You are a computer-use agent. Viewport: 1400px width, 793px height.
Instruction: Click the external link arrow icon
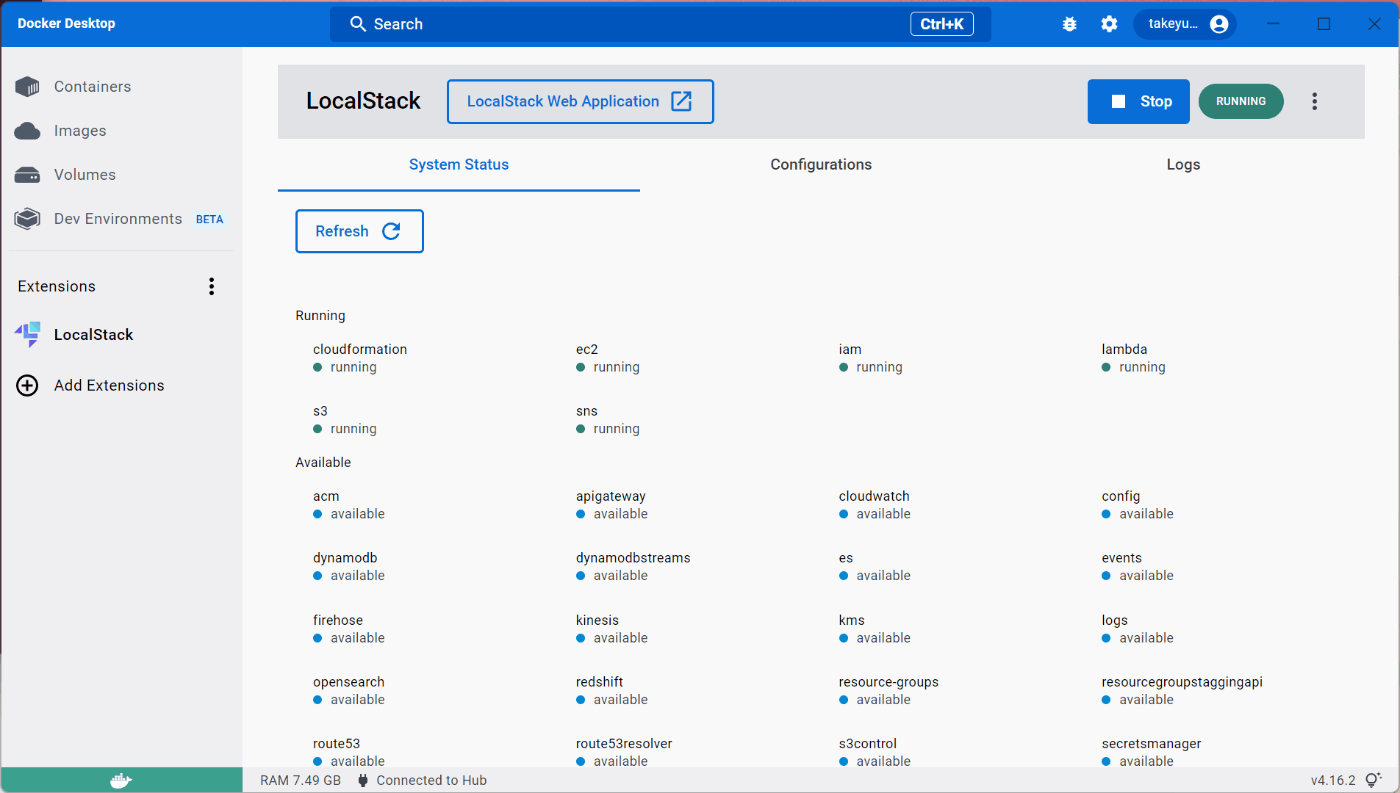coord(681,101)
